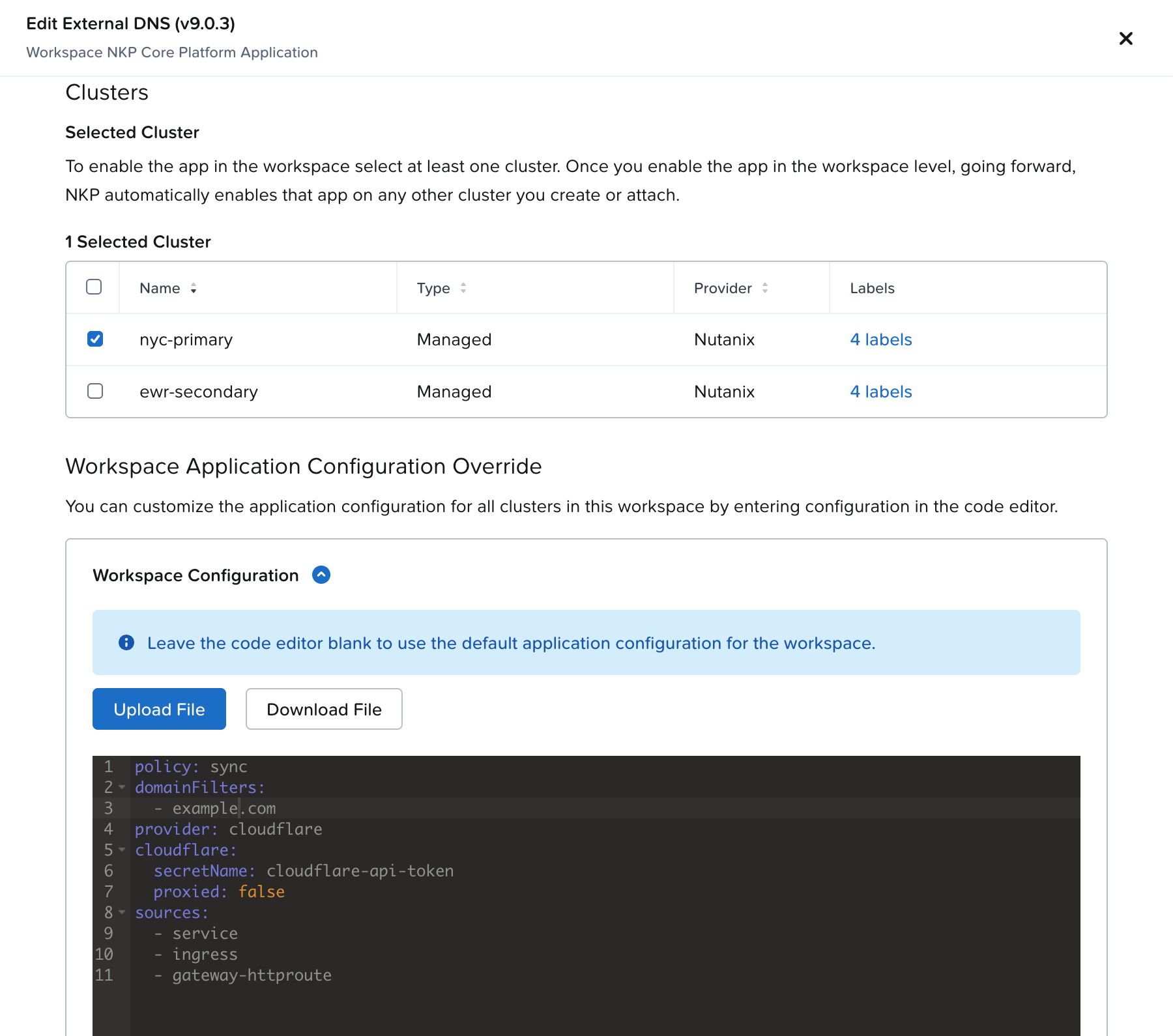Image resolution: width=1173 pixels, height=1036 pixels.
Task: Fold the cloudflare block at line 5
Action: 122,850
